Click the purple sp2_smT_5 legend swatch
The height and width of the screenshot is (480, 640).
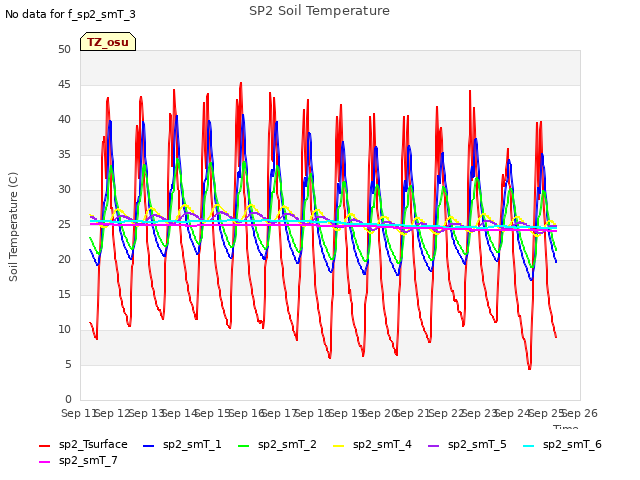coord(433,446)
